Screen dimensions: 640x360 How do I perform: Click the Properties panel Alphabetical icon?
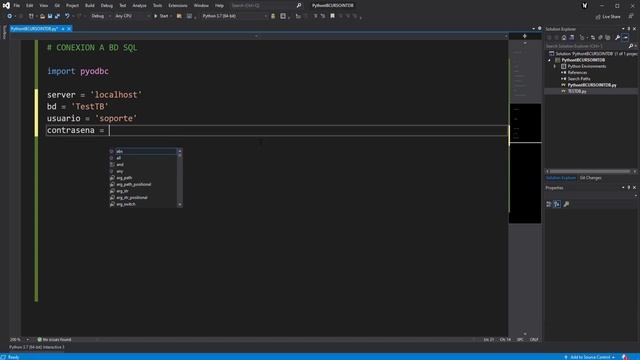557,204
